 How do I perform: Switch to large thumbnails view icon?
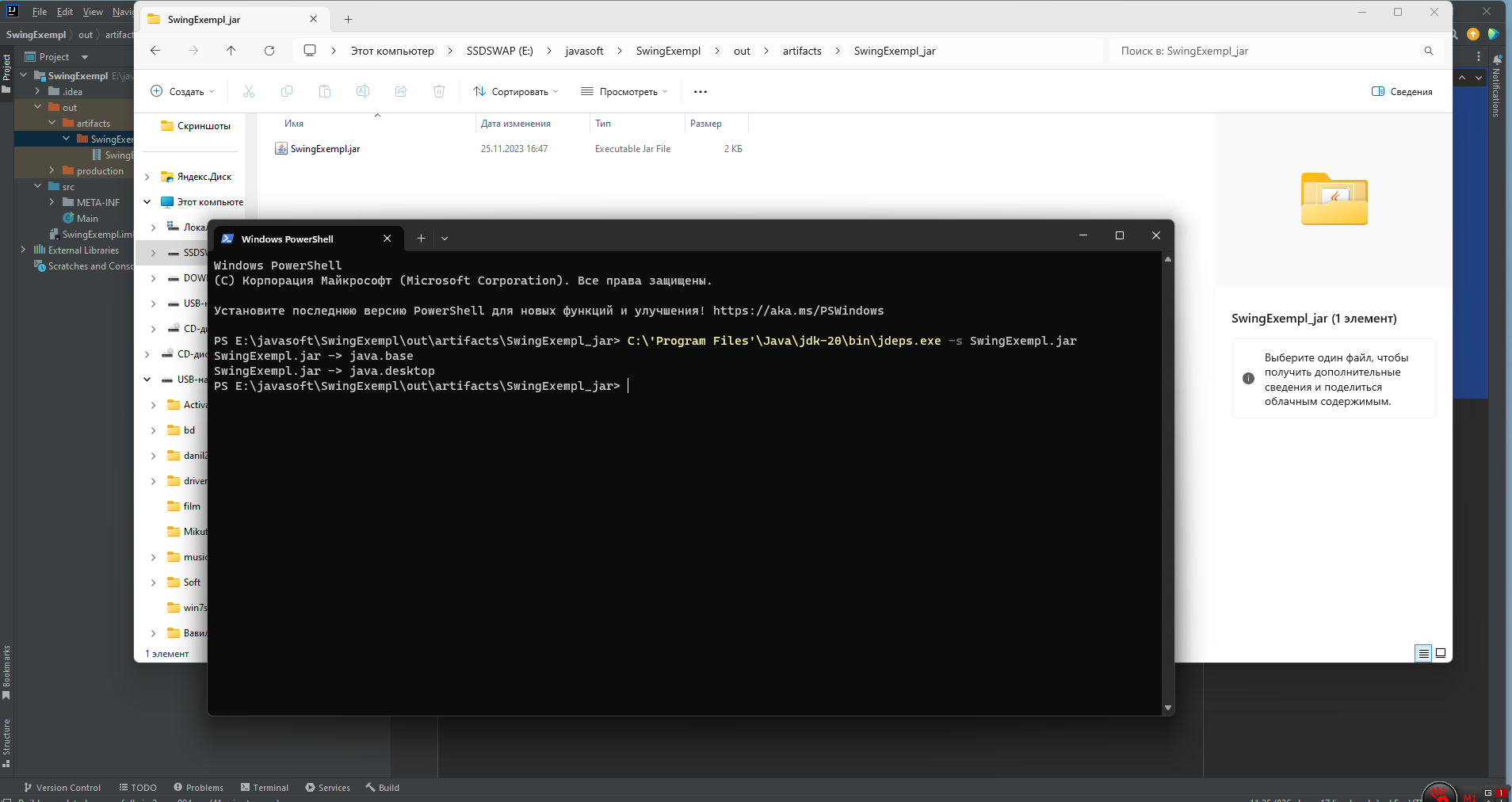click(x=1441, y=654)
